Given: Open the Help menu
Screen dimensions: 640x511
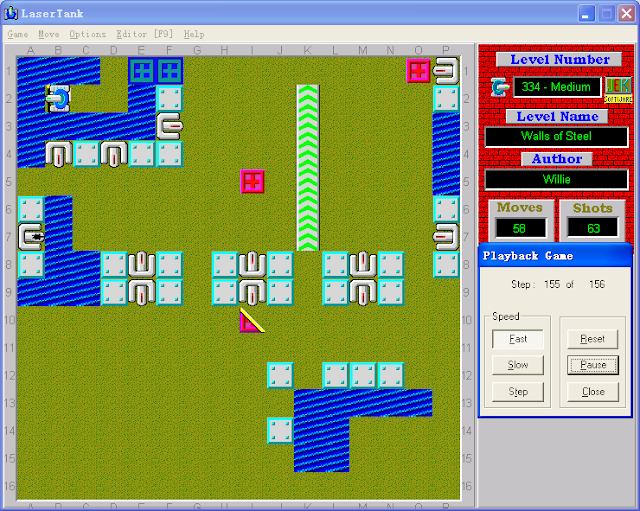Looking at the screenshot, I should coord(194,34).
